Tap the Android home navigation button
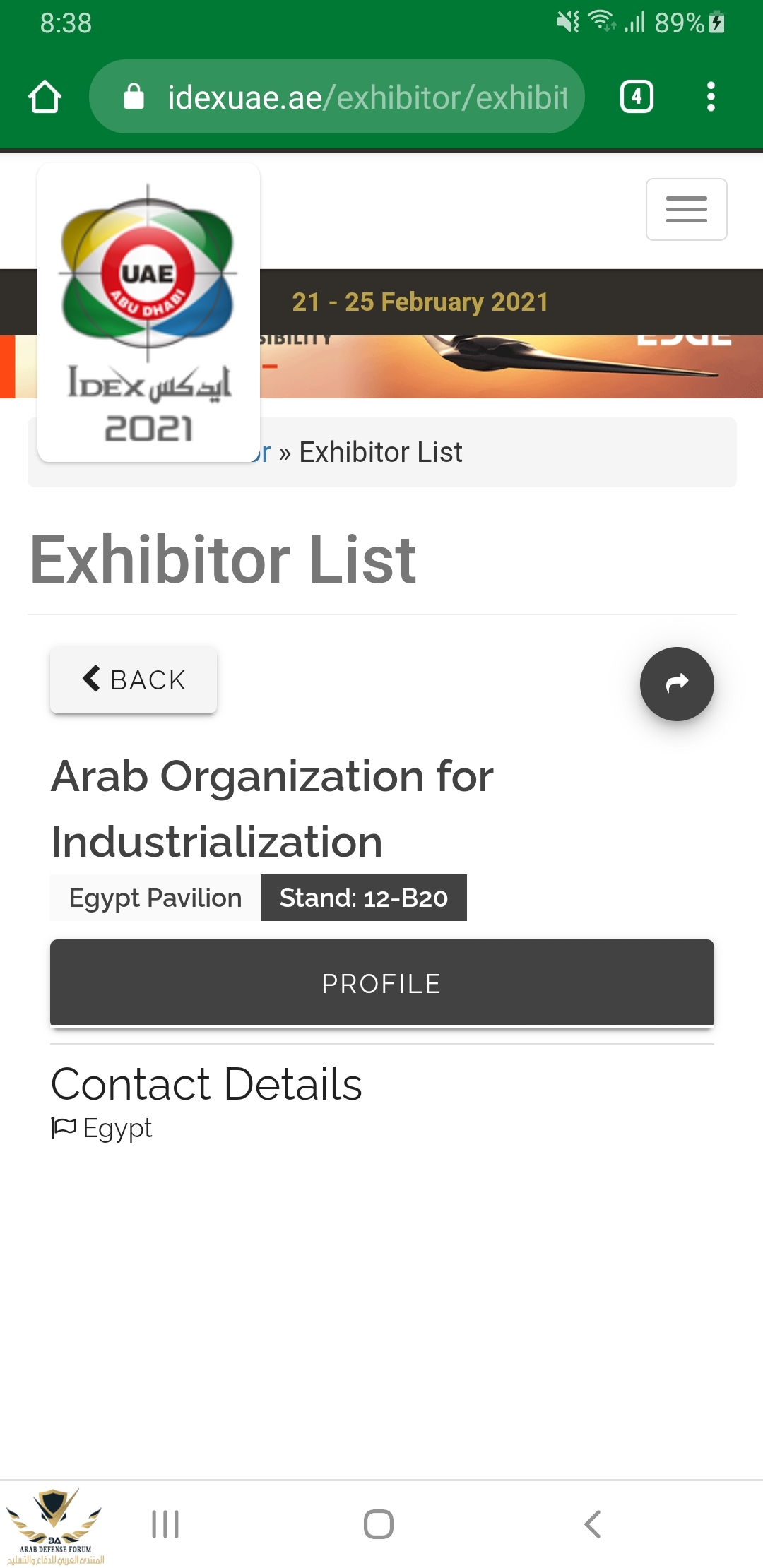Viewport: 763px width, 1568px height. click(x=379, y=1524)
